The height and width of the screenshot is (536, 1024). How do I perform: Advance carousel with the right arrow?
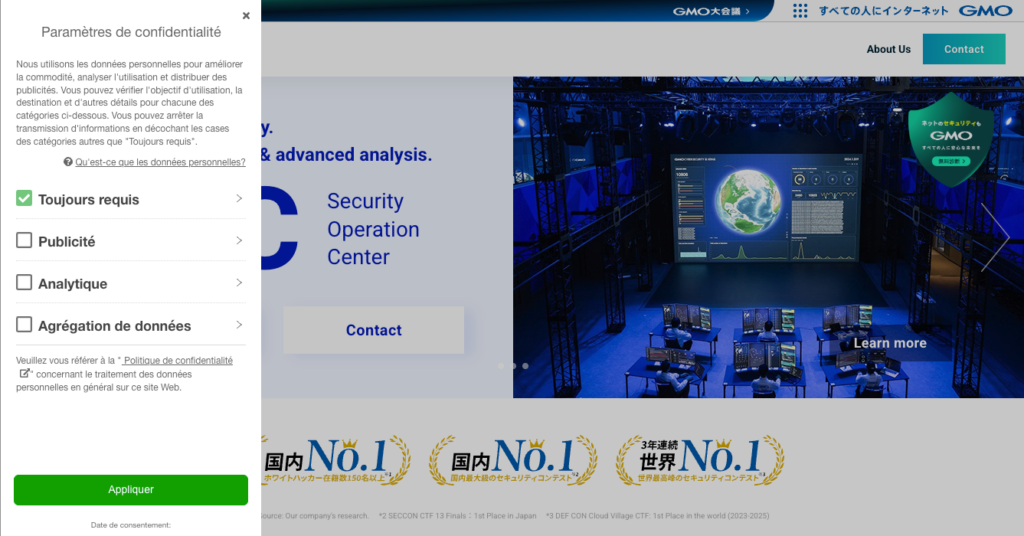point(995,237)
